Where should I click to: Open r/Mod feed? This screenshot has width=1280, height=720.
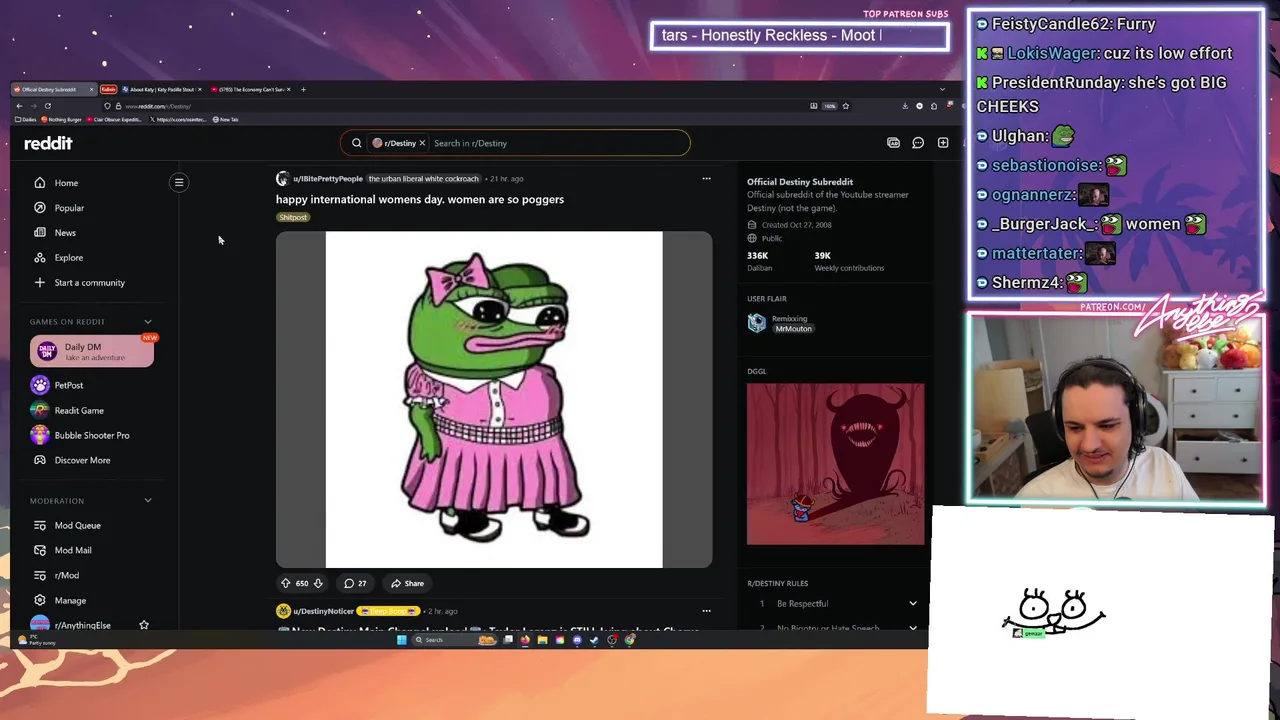coord(67,575)
